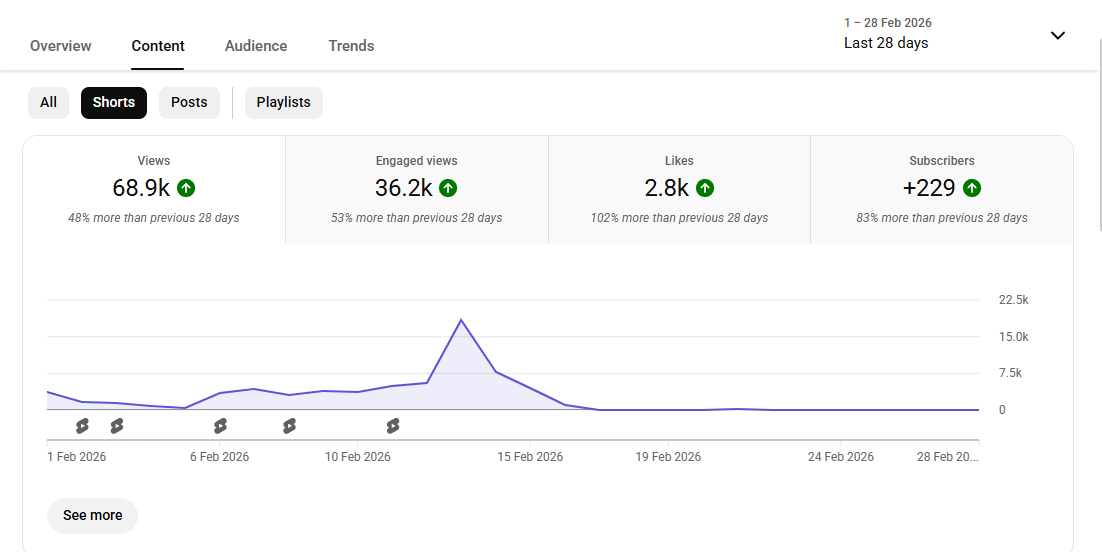Image resolution: width=1102 pixels, height=552 pixels.
Task: Filter content by the All chip
Action: tap(48, 102)
